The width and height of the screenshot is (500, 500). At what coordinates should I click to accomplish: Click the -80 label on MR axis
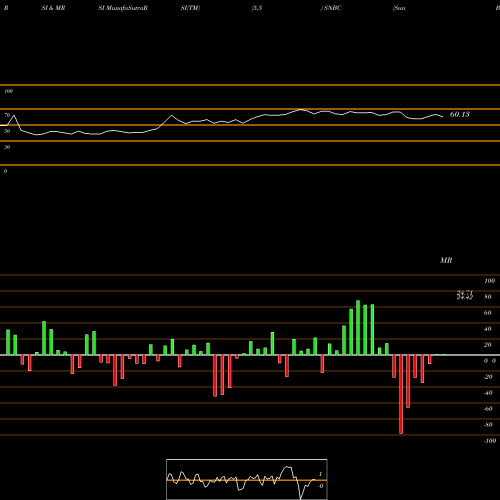coord(488,425)
